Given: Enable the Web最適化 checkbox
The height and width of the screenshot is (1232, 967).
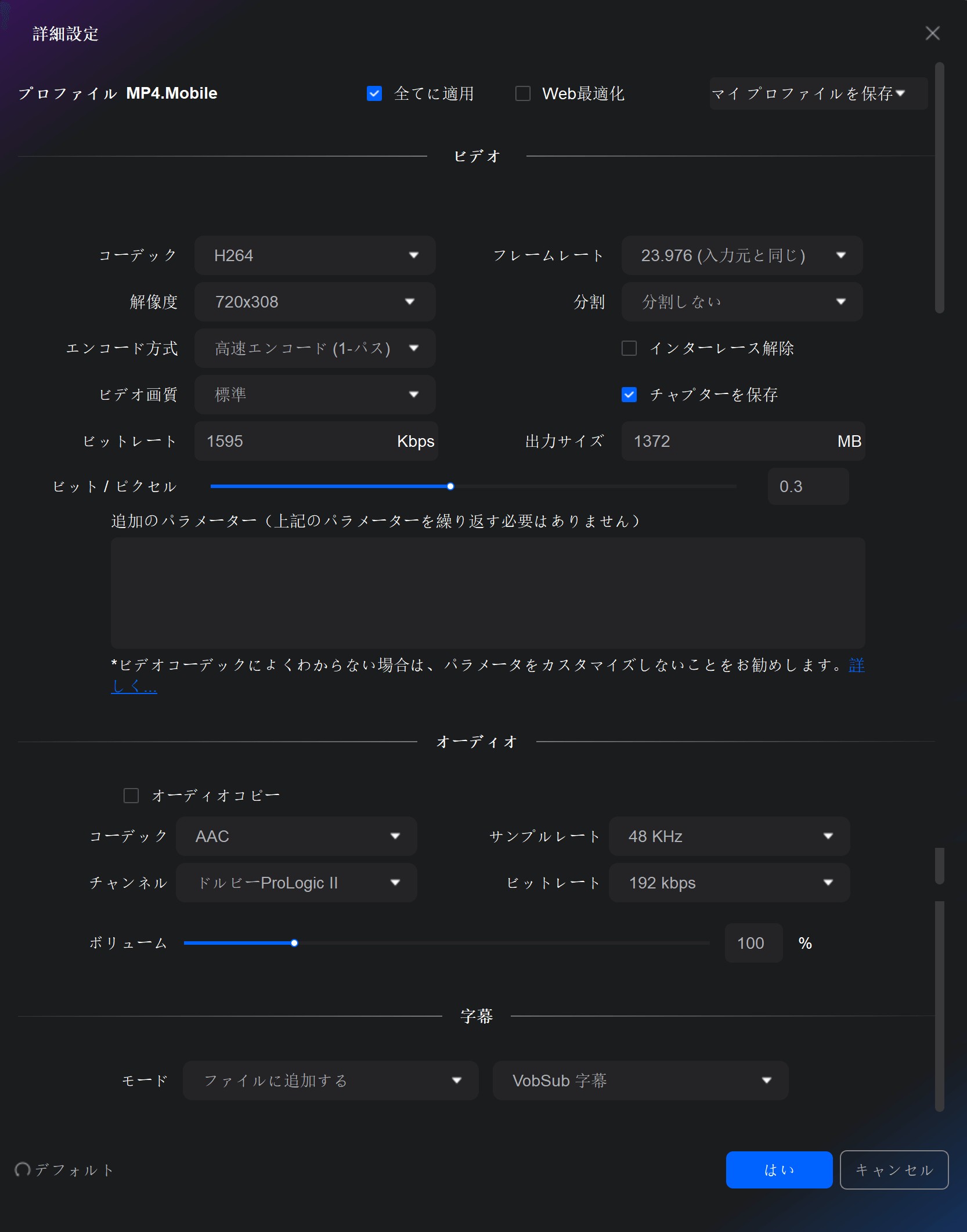Looking at the screenshot, I should [523, 93].
